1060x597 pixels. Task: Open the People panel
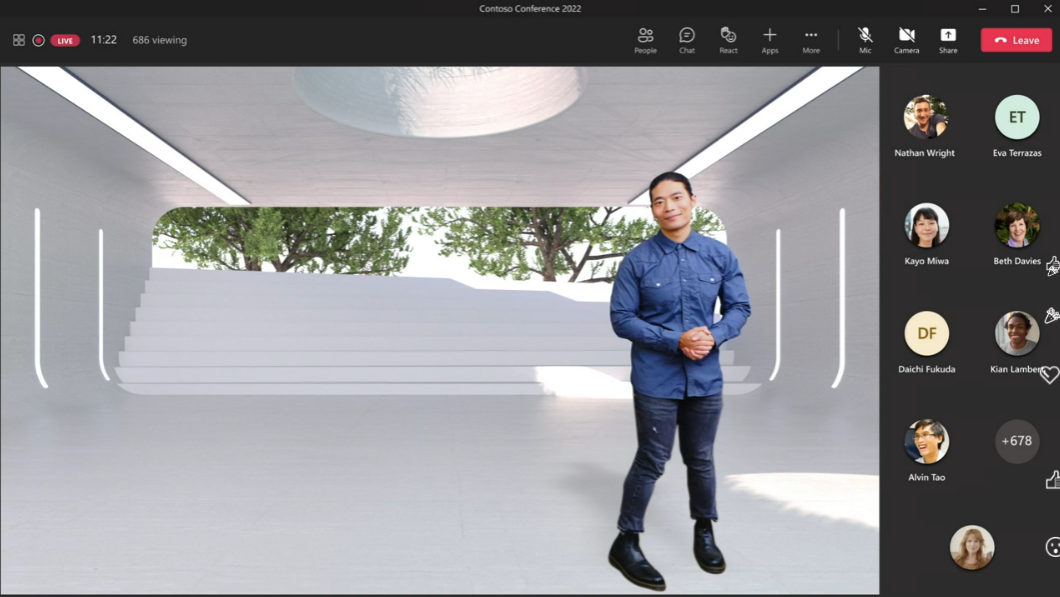pyautogui.click(x=645, y=40)
